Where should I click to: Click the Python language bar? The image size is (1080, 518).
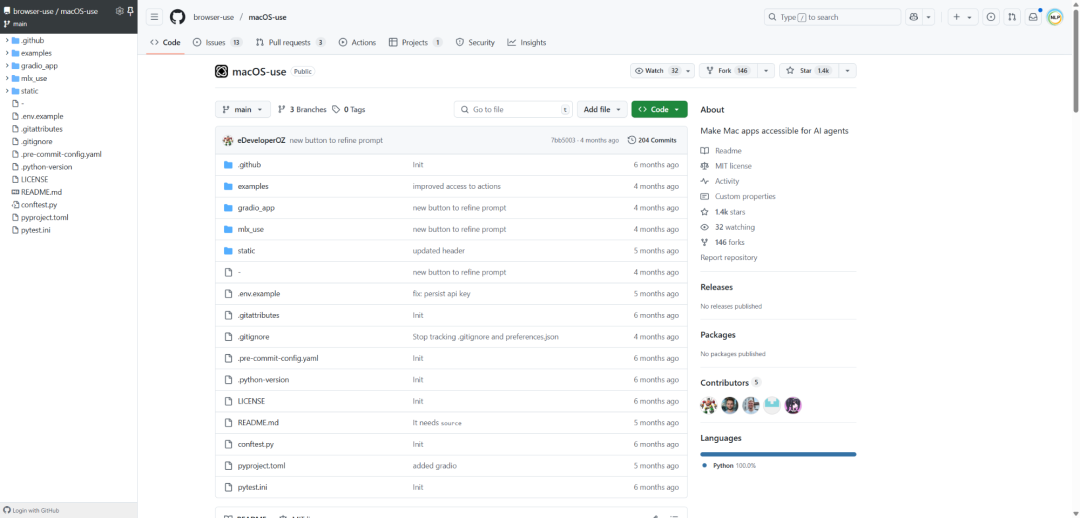(778, 455)
